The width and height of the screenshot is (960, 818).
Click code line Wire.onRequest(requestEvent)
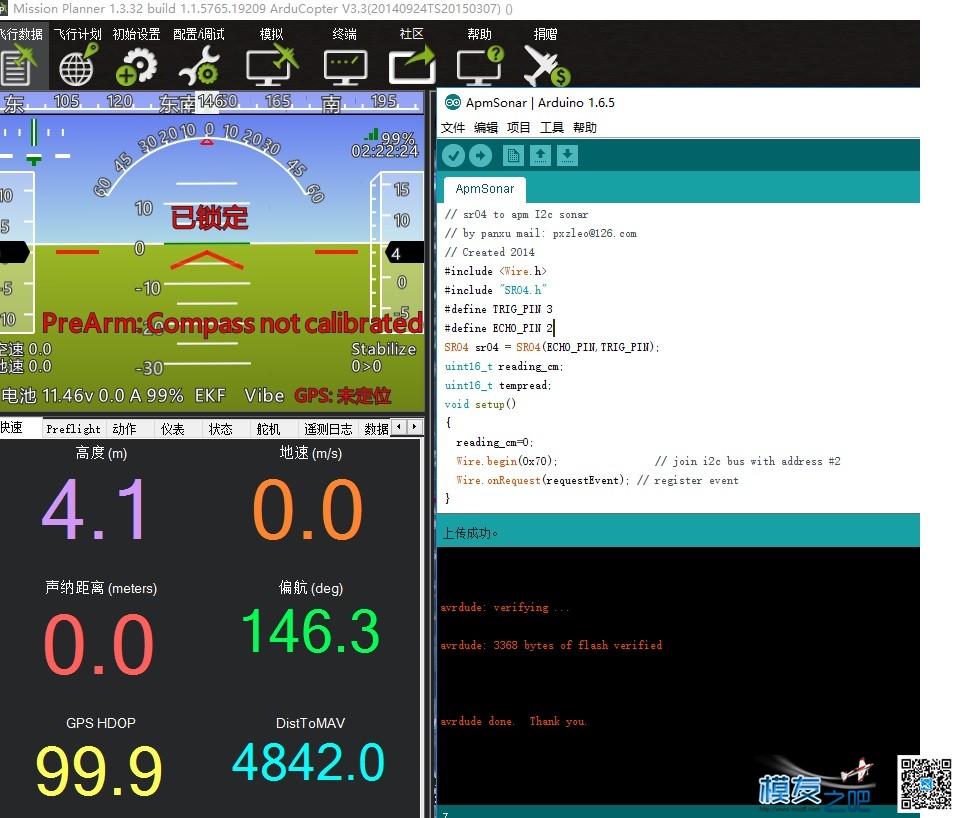542,481
